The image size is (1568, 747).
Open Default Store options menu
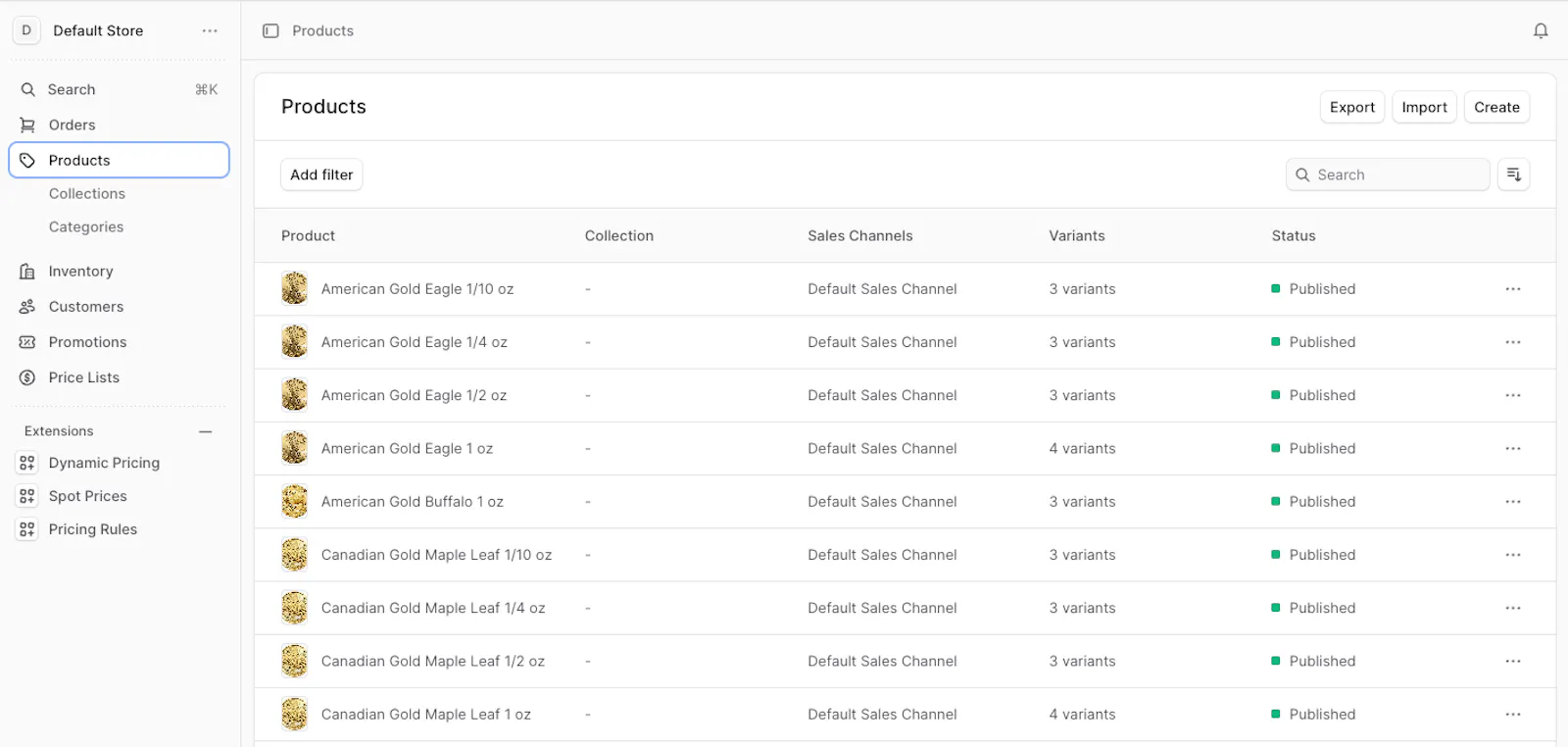(x=210, y=31)
